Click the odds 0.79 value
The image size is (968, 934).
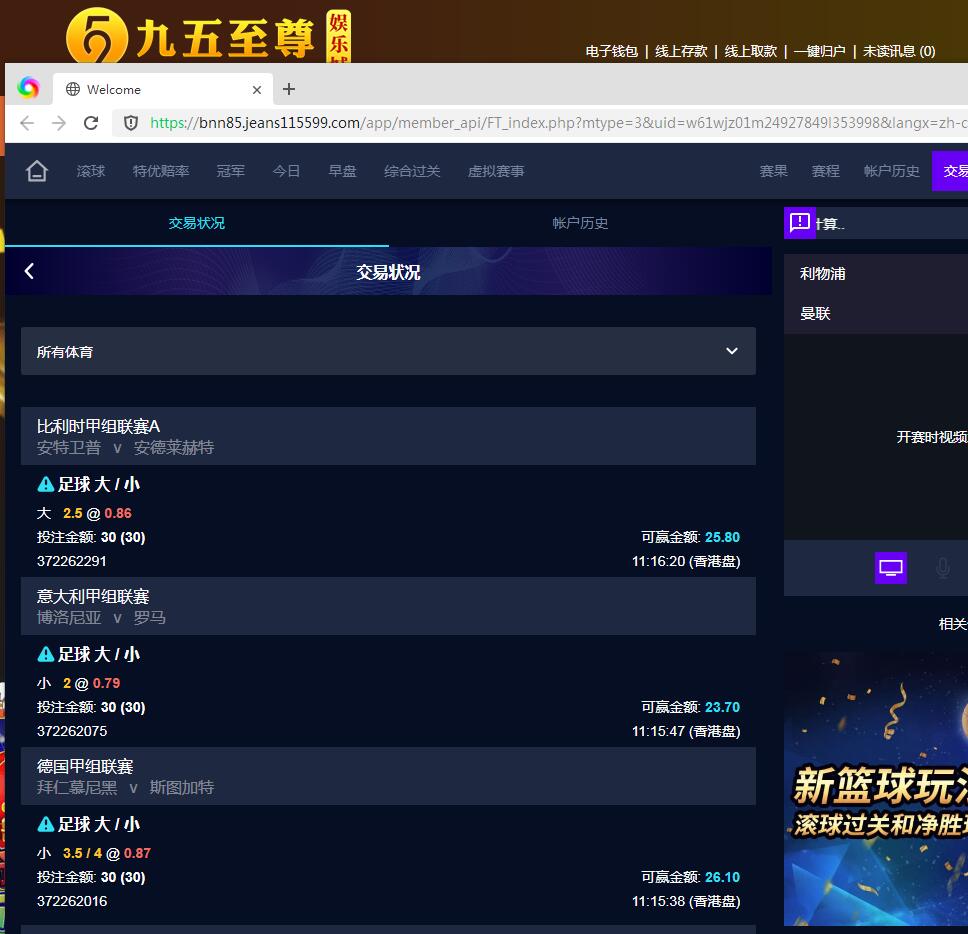click(106, 683)
